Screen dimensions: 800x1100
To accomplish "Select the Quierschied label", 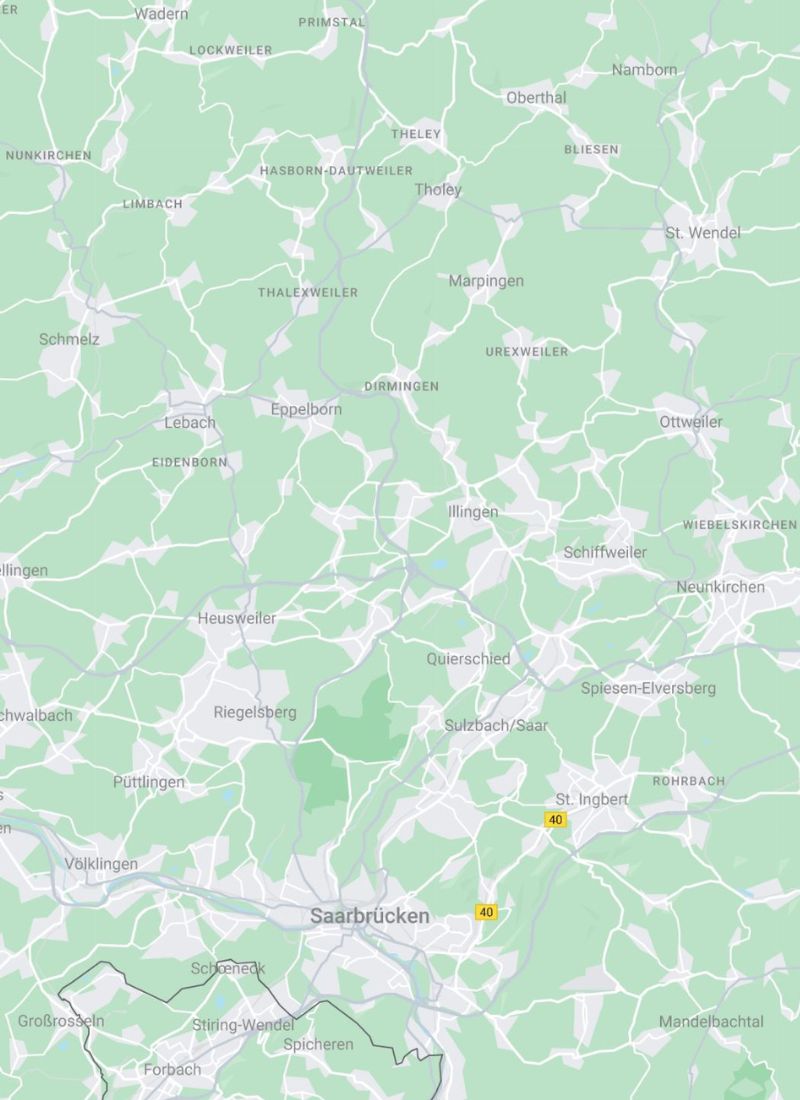I will pyautogui.click(x=468, y=659).
